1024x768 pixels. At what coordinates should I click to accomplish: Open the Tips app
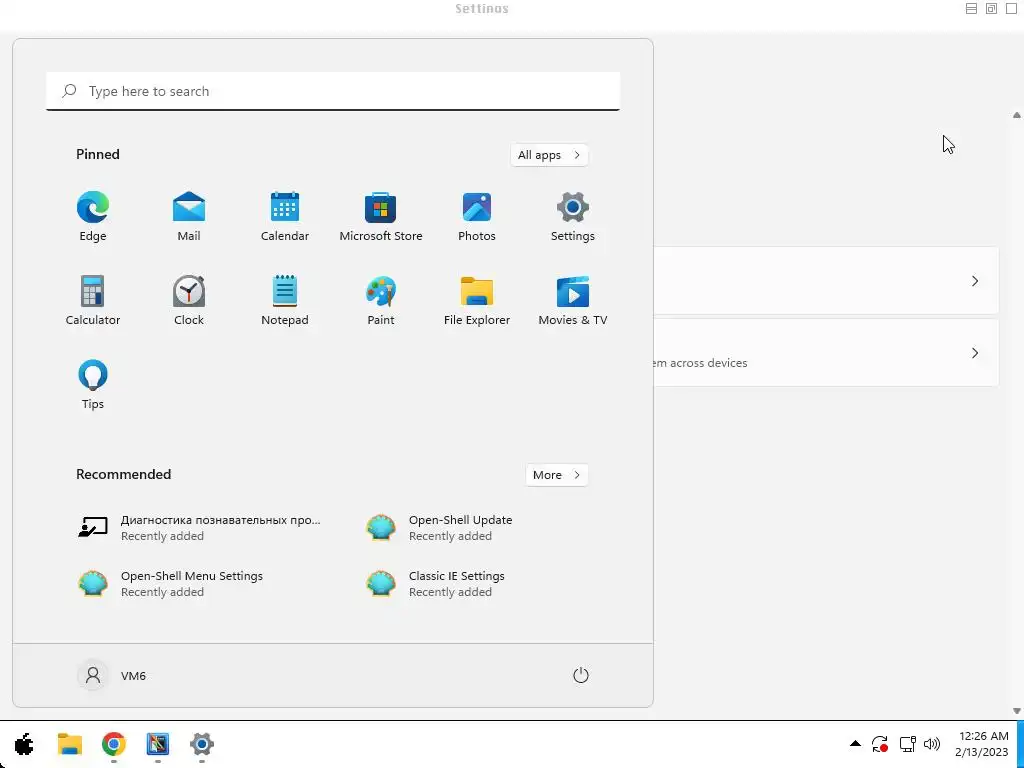click(93, 385)
